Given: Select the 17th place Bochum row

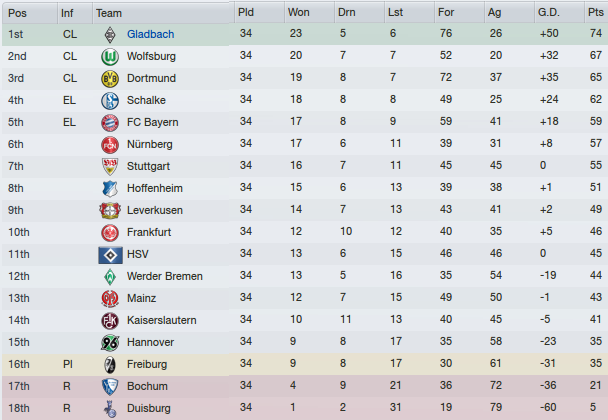Looking at the screenshot, I should coord(305,386).
